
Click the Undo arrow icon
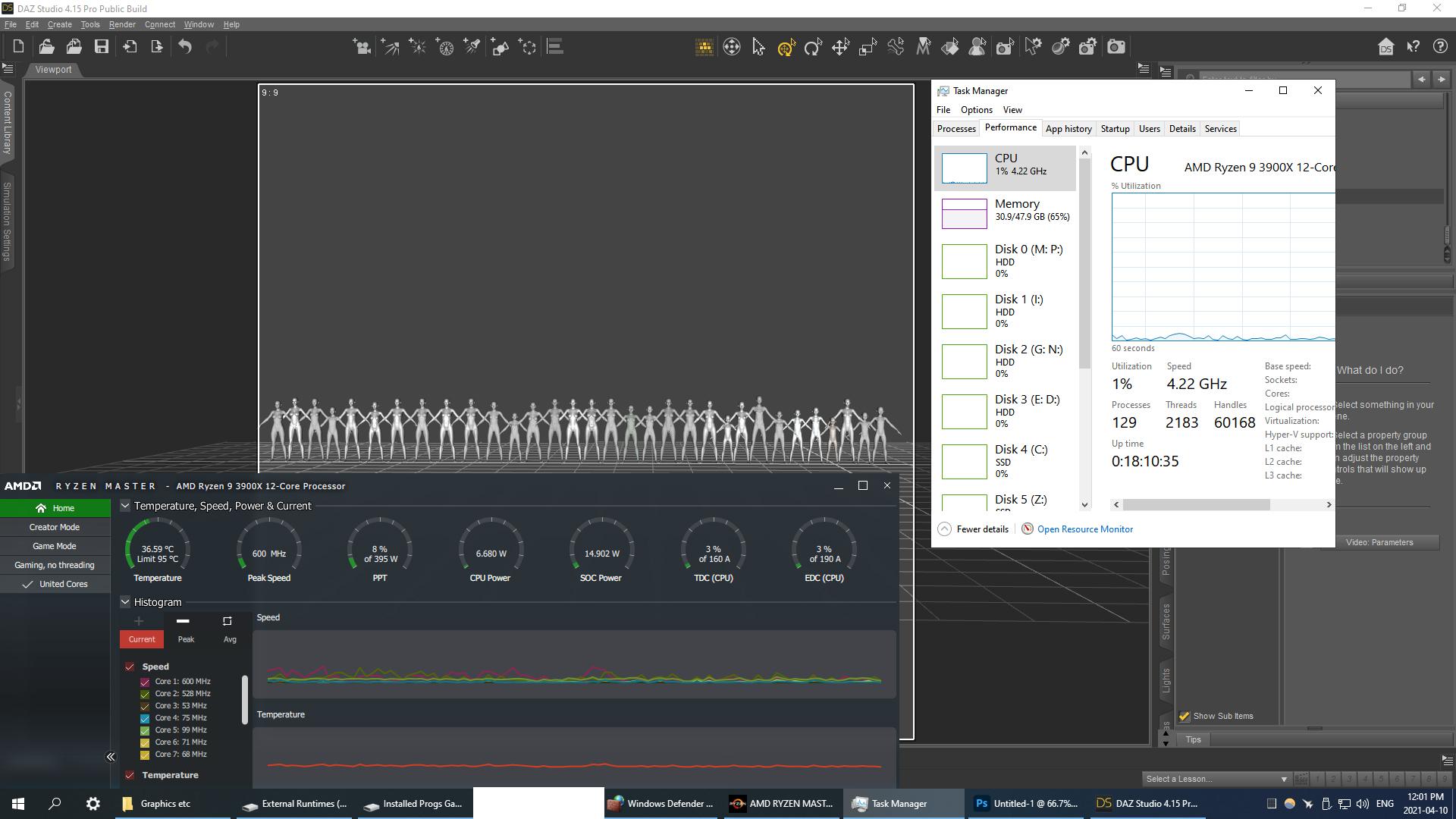click(x=185, y=47)
